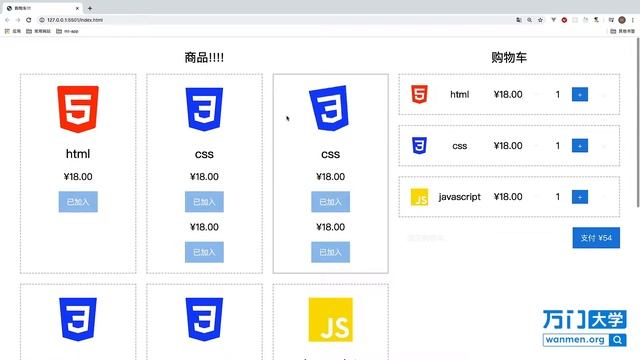Click the page's vertical scrollbar thumb
The height and width of the screenshot is (360, 640).
(638, 123)
